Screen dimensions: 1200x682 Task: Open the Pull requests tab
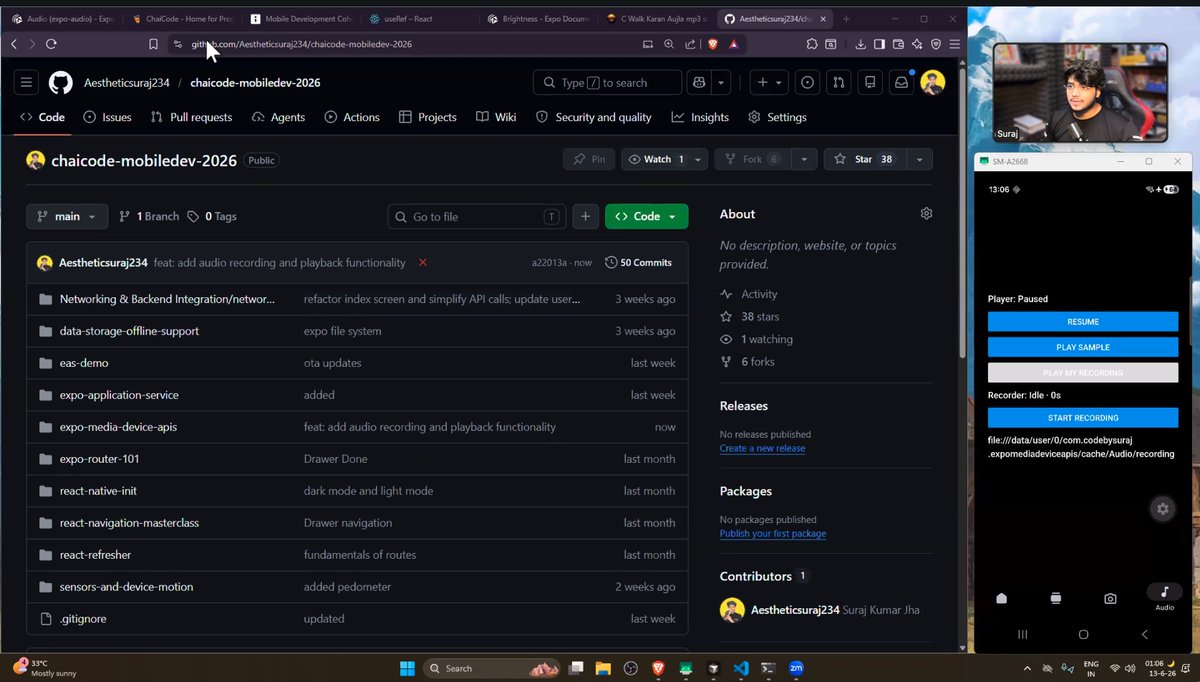191,117
